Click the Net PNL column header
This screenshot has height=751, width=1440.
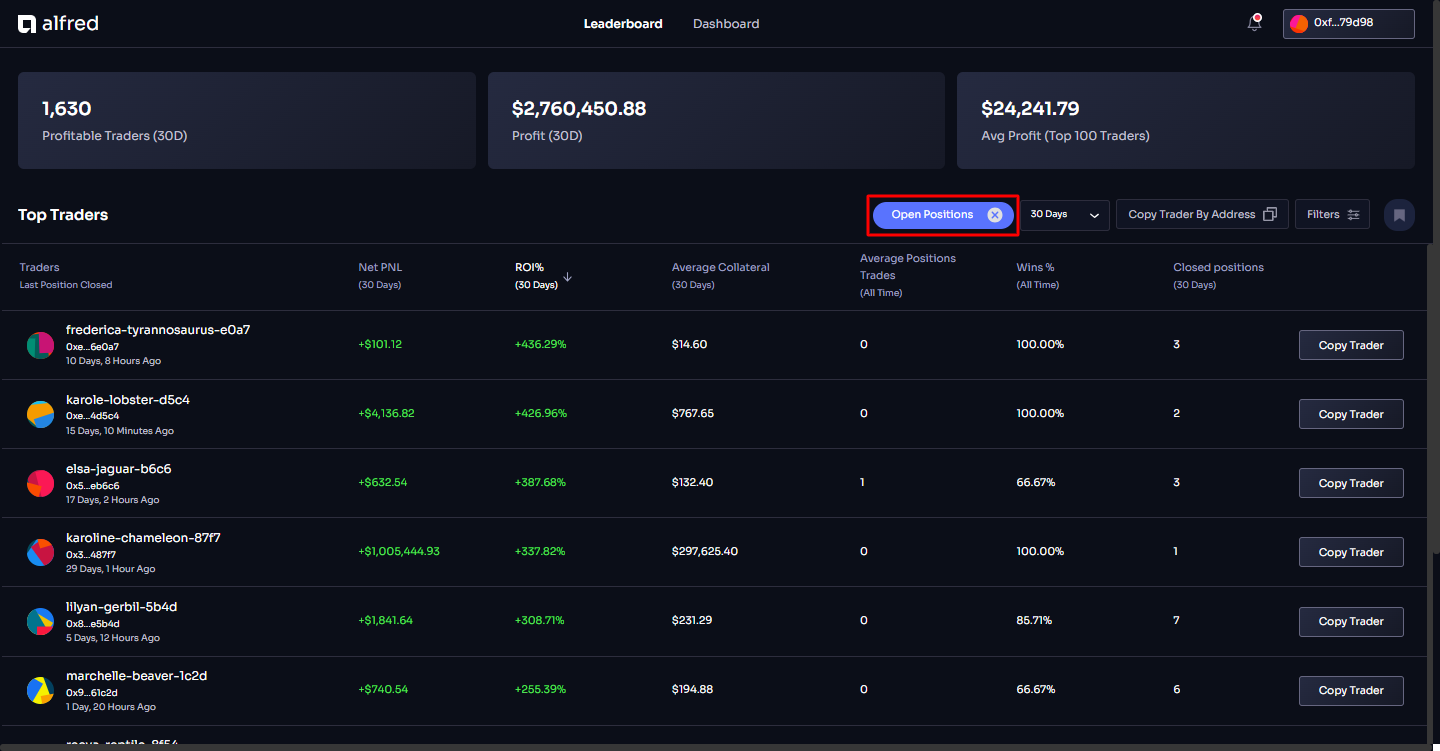coord(380,267)
